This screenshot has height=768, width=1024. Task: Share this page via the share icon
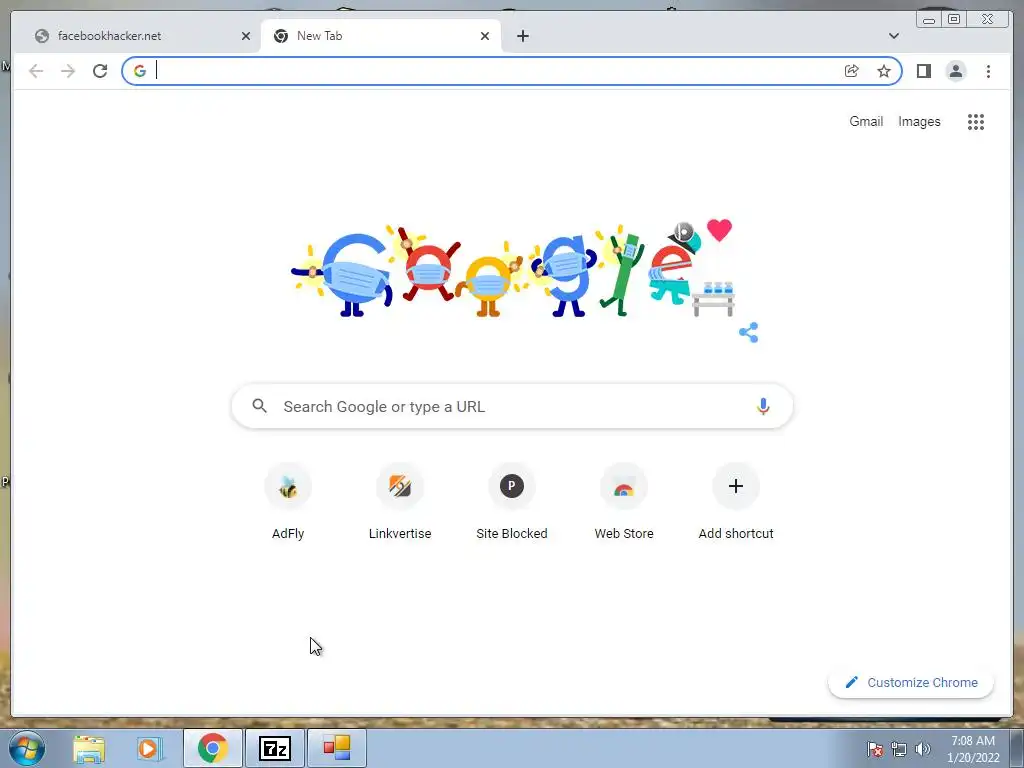852,71
